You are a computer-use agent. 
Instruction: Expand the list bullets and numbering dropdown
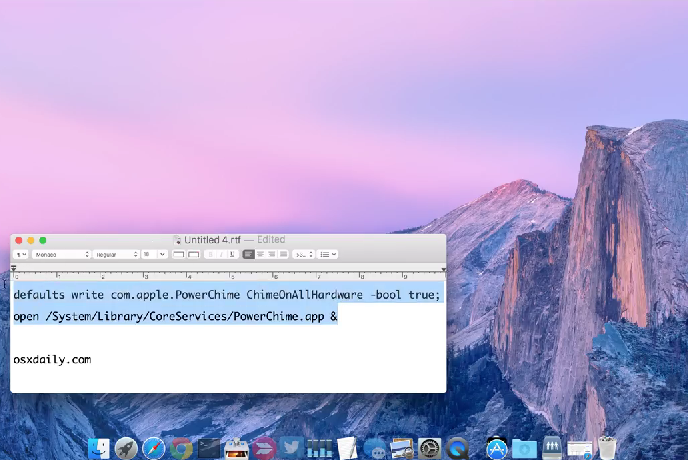tap(329, 255)
